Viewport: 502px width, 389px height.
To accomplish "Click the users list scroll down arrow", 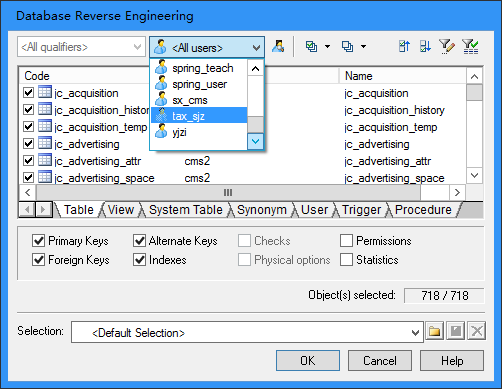I will 255,141.
